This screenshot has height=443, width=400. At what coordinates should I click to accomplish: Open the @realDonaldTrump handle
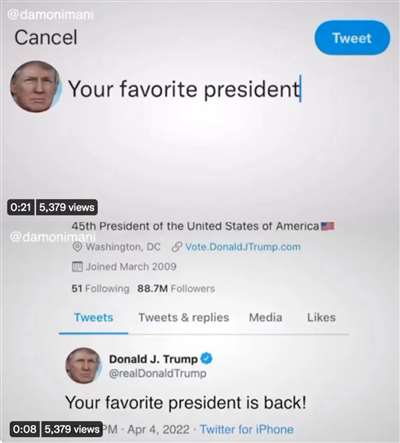click(x=158, y=374)
